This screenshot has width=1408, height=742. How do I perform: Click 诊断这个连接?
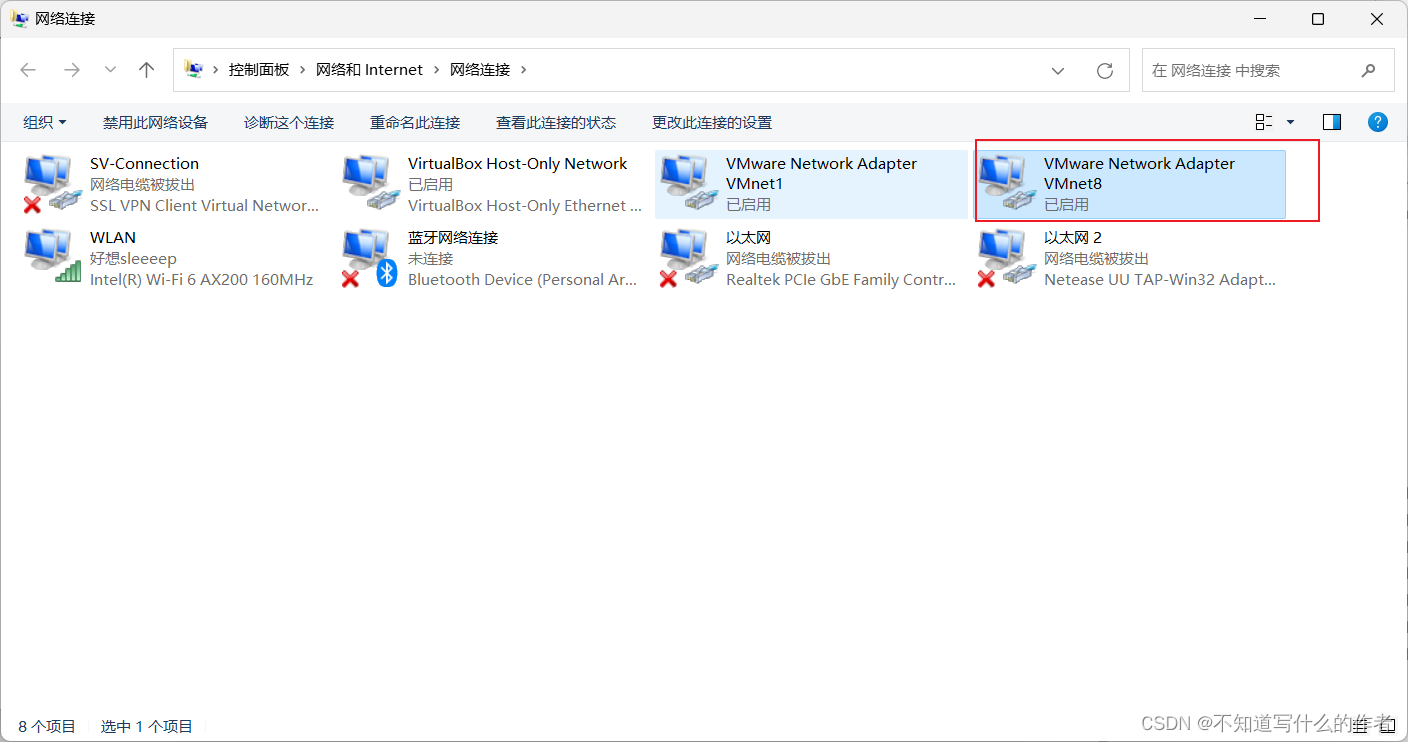point(289,122)
